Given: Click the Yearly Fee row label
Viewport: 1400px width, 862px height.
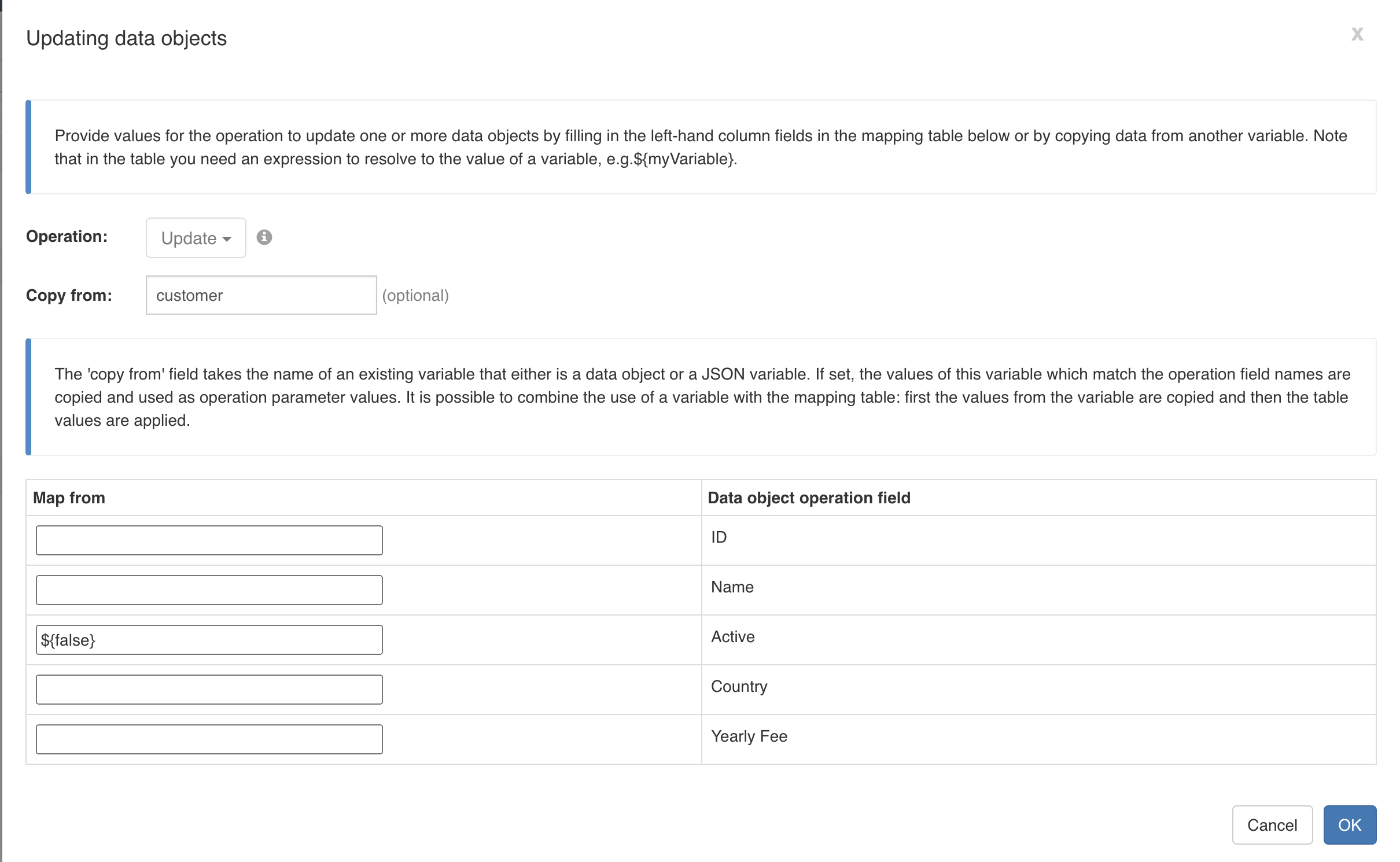Looking at the screenshot, I should [749, 736].
